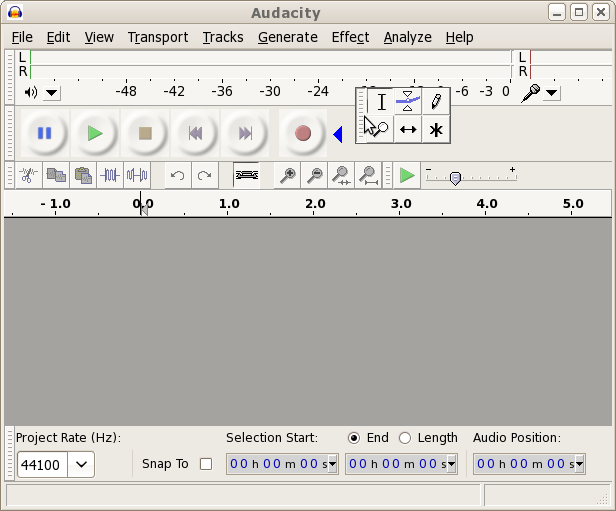Open the output speaker meter dropdown
Viewport: 616px width, 511px height.
point(52,93)
